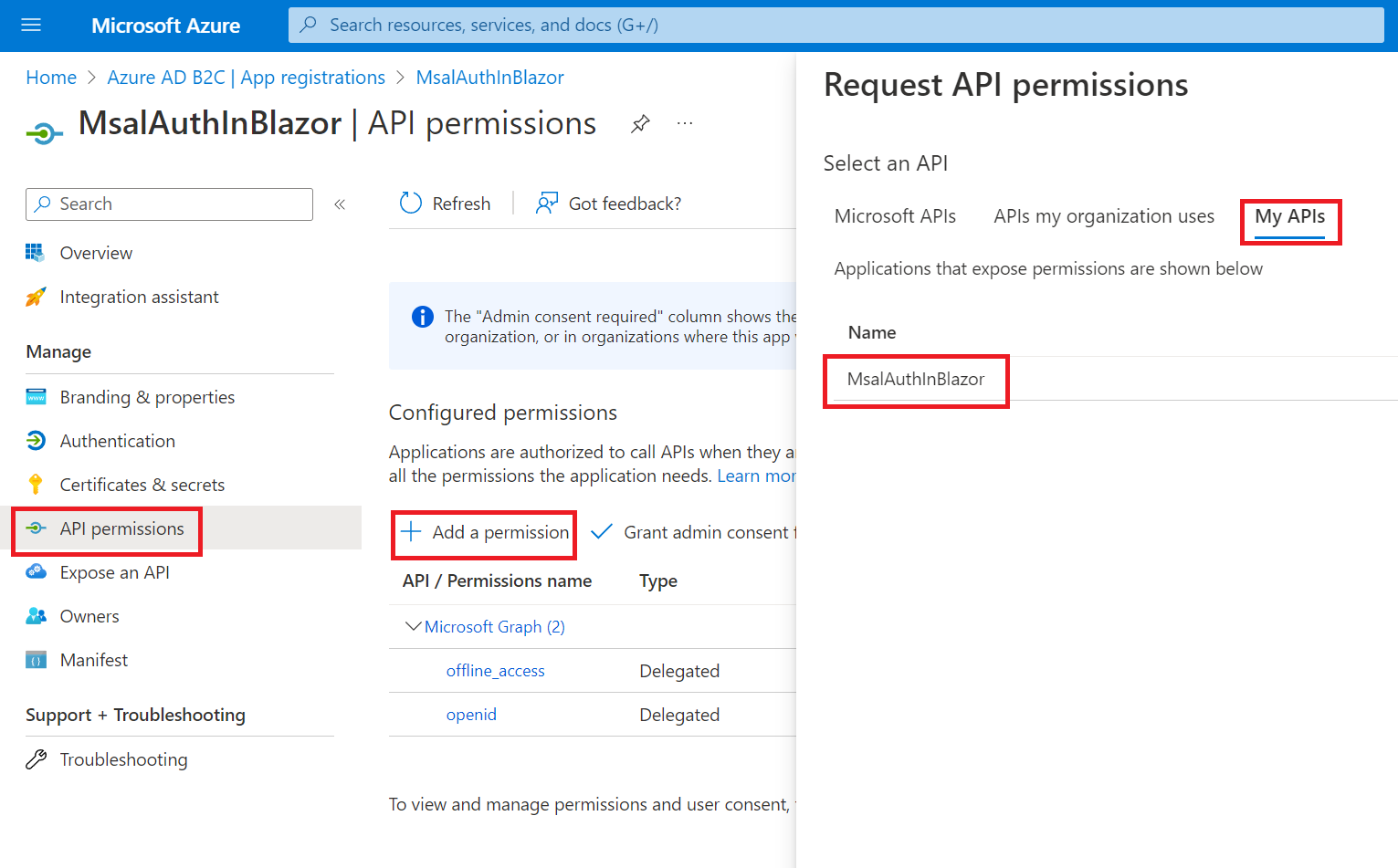Select API permissions in sidebar

pos(122,528)
